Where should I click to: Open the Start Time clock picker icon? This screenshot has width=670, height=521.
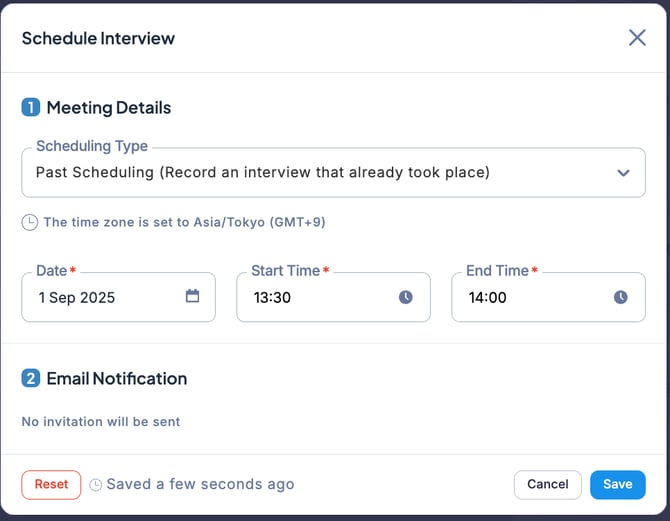[406, 297]
